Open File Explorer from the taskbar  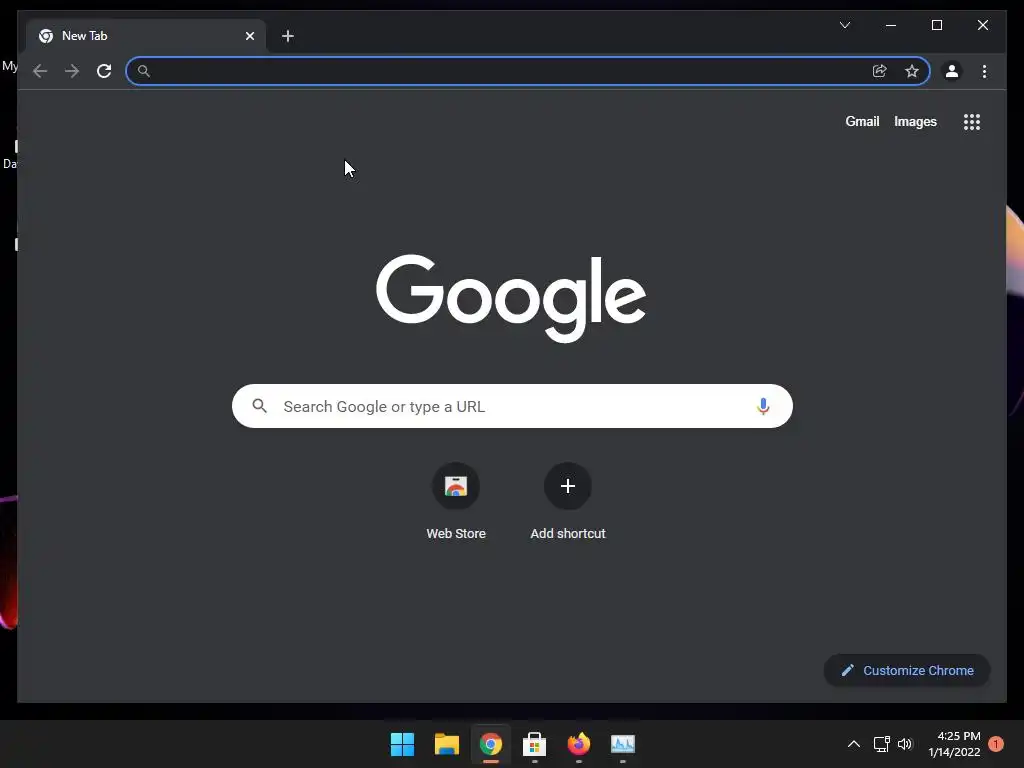[447, 744]
